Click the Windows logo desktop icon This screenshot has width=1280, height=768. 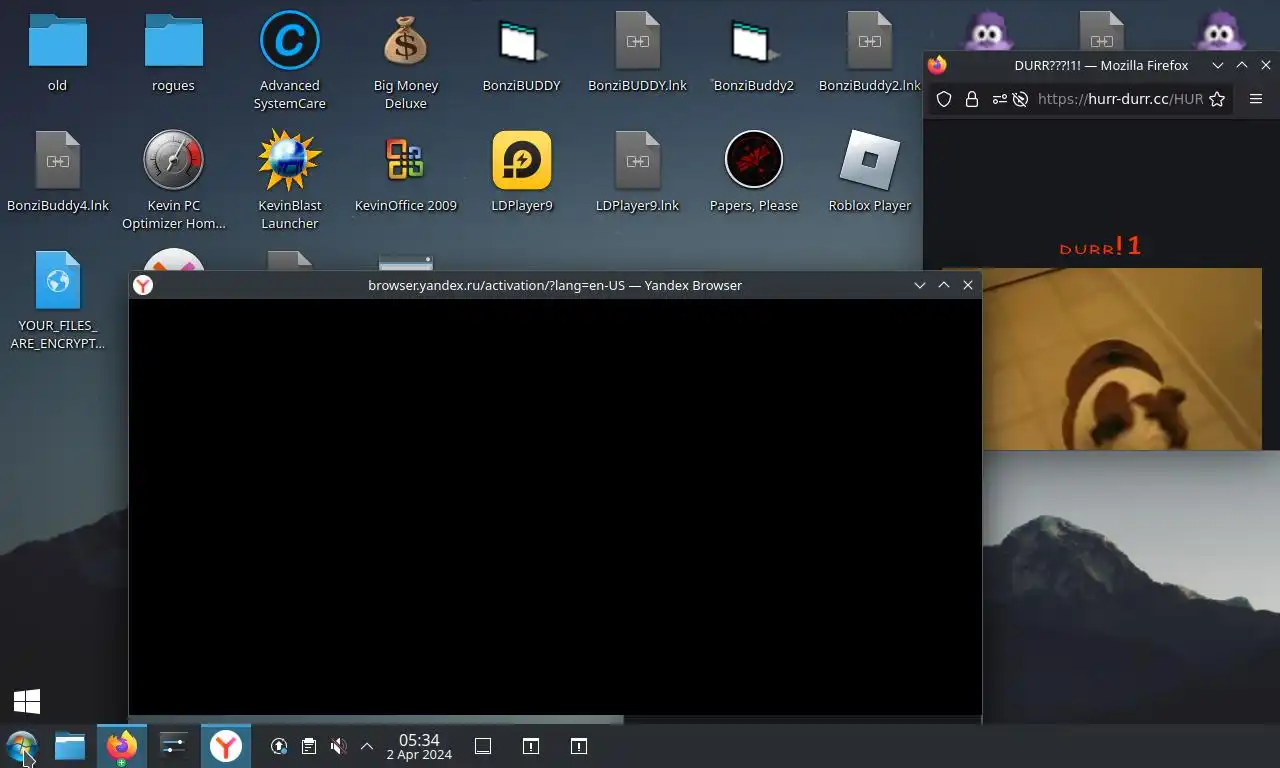pyautogui.click(x=27, y=701)
